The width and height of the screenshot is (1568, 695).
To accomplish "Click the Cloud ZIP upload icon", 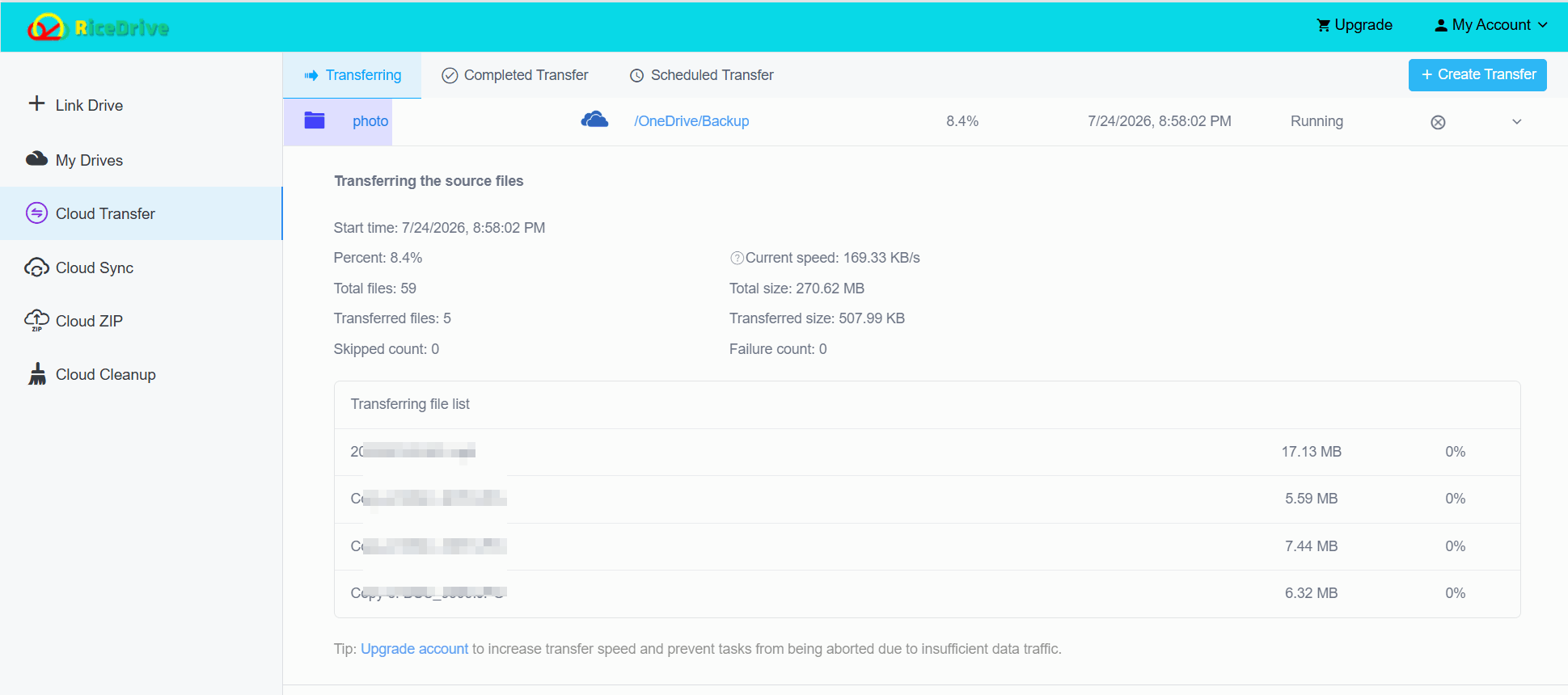I will tap(36, 321).
